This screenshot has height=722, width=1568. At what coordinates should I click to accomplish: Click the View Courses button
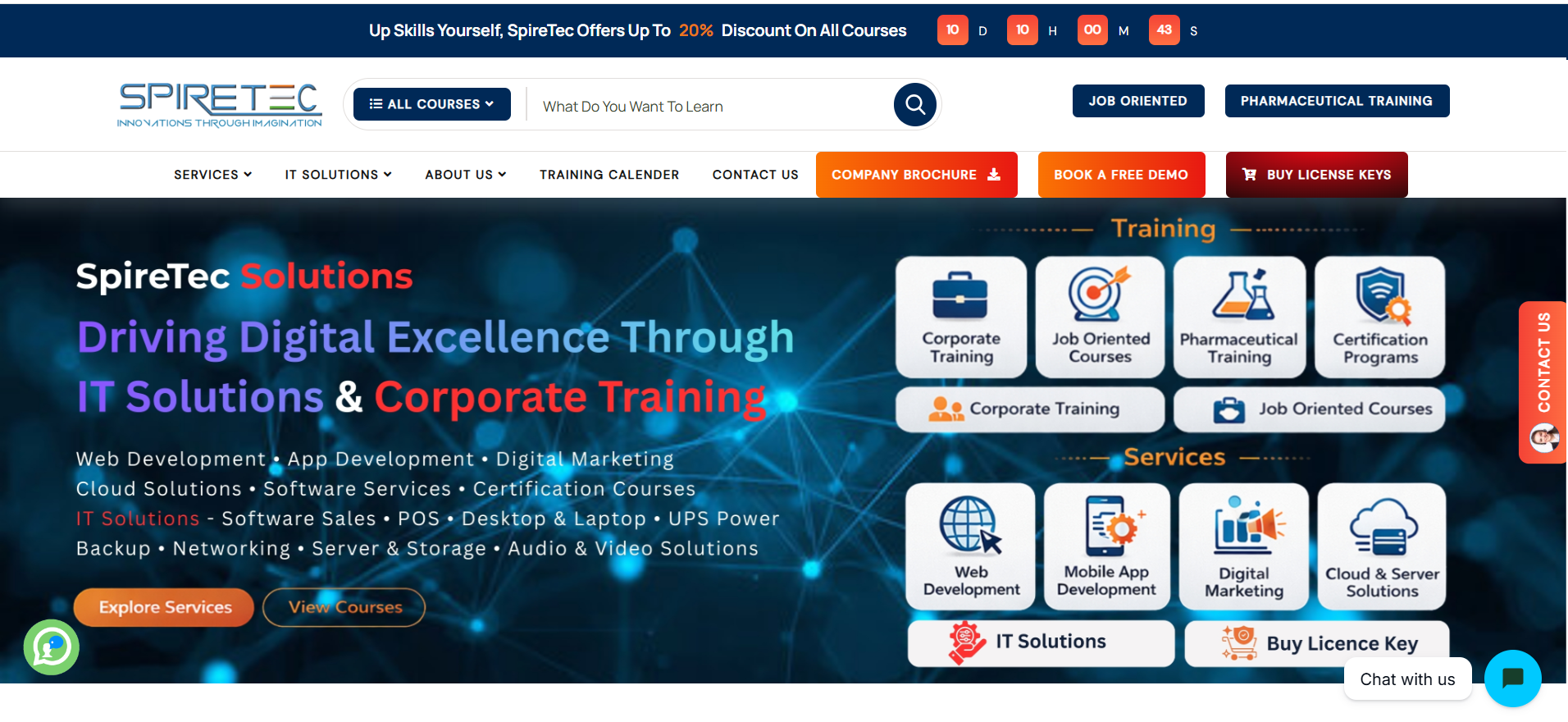point(344,607)
